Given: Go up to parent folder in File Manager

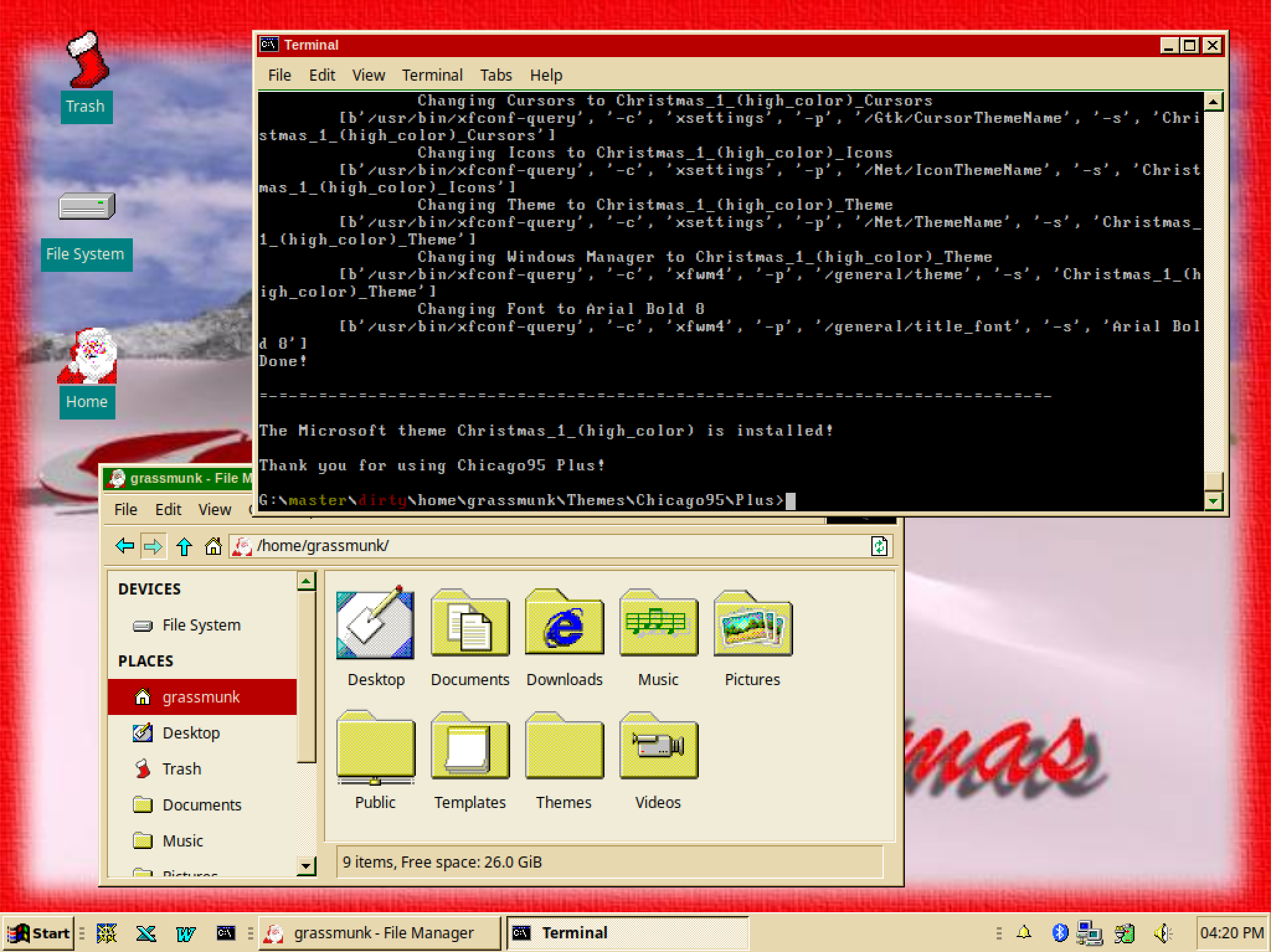Looking at the screenshot, I should (x=184, y=546).
